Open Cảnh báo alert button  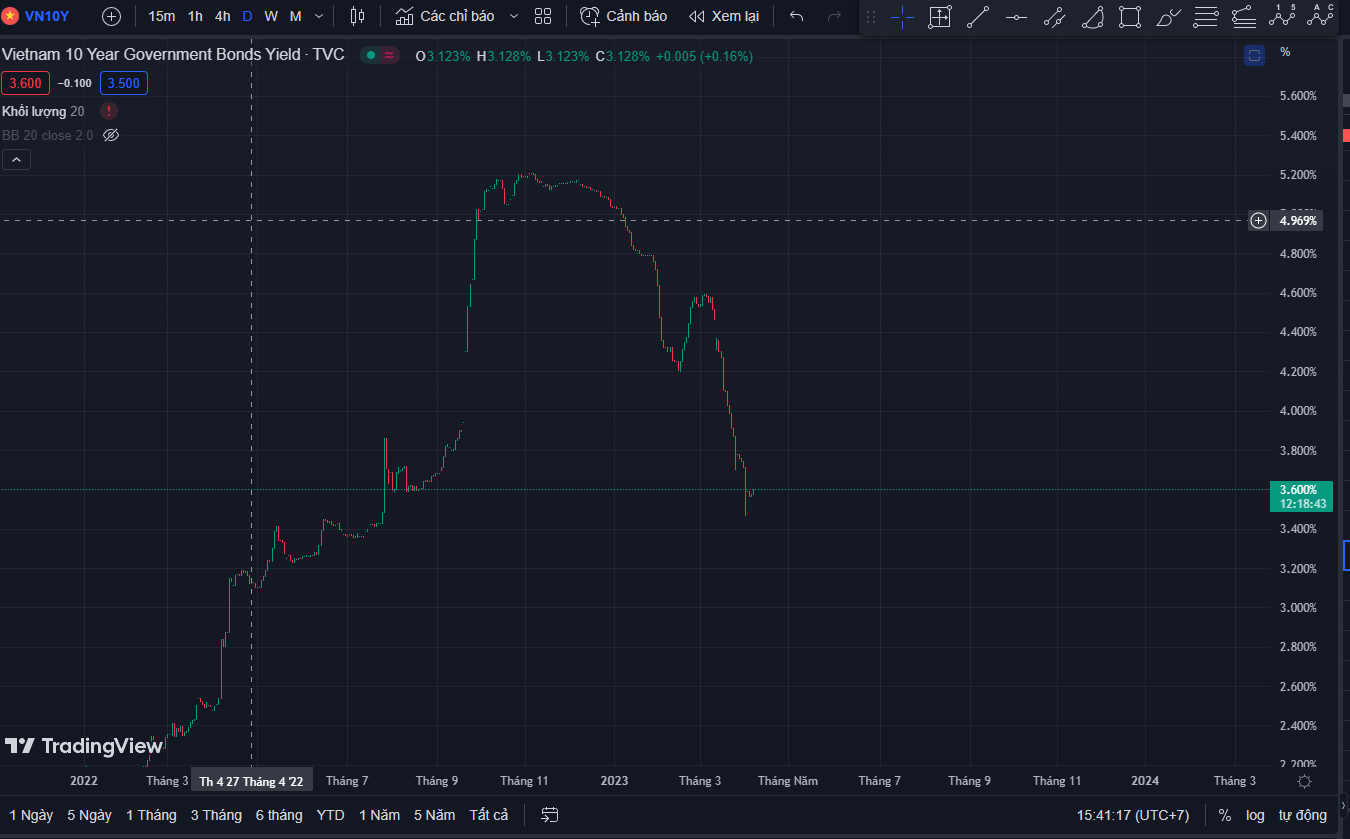tap(624, 16)
